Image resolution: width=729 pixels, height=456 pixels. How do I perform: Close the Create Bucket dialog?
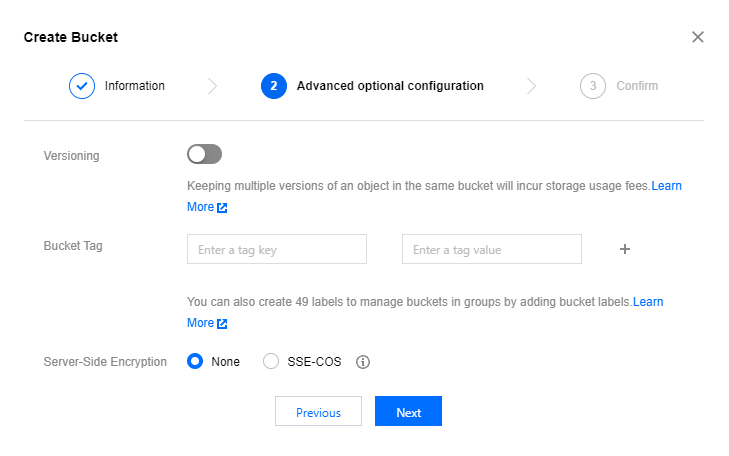click(x=698, y=37)
